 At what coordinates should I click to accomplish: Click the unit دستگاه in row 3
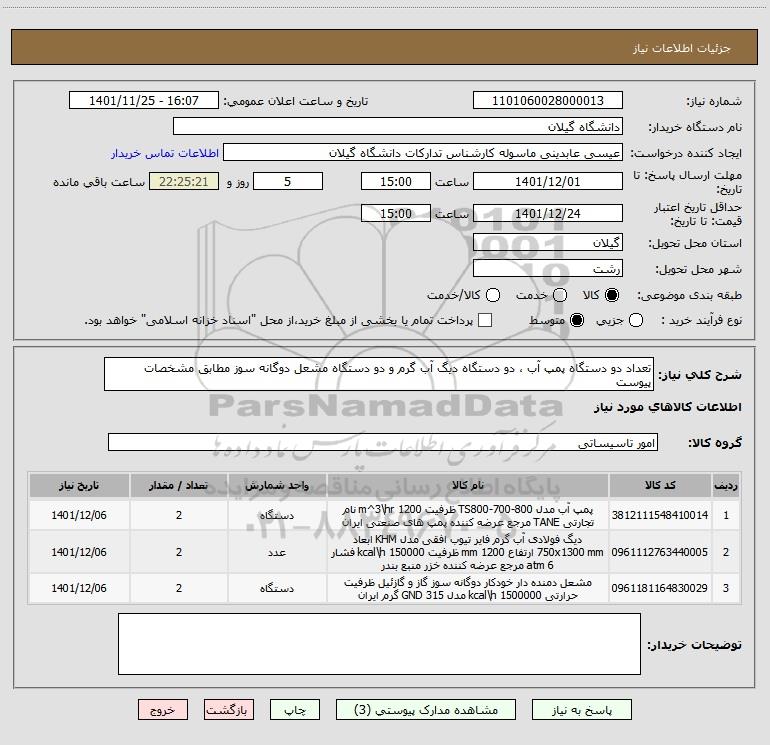pos(277,588)
